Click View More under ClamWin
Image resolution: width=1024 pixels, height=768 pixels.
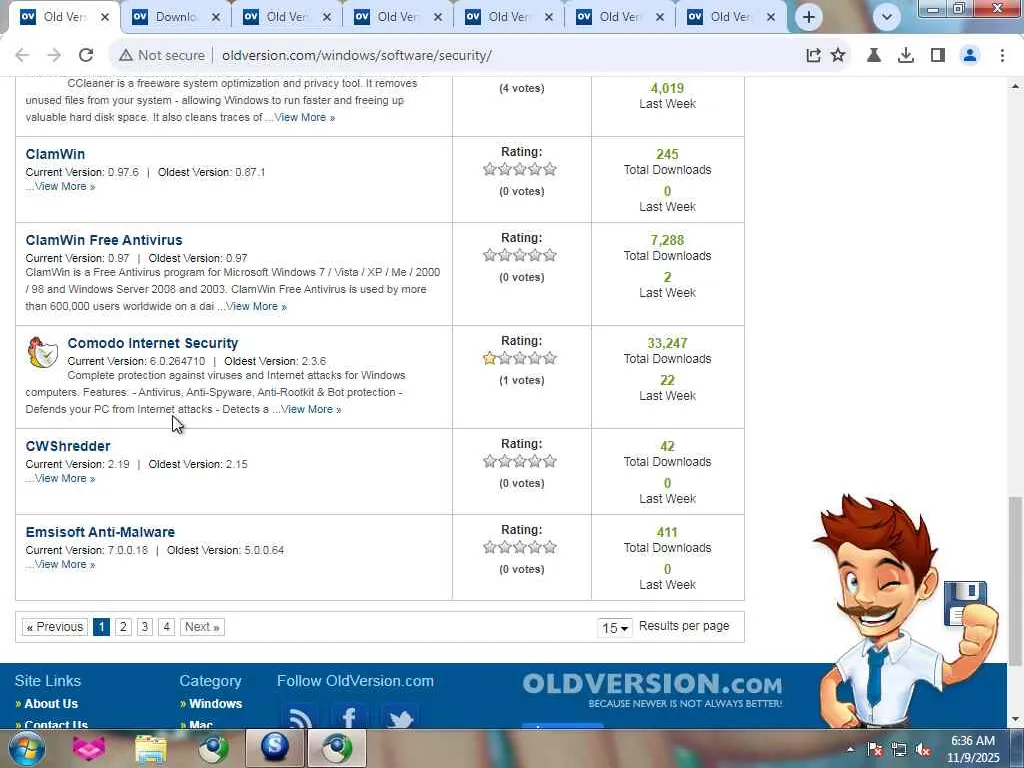[65, 186]
